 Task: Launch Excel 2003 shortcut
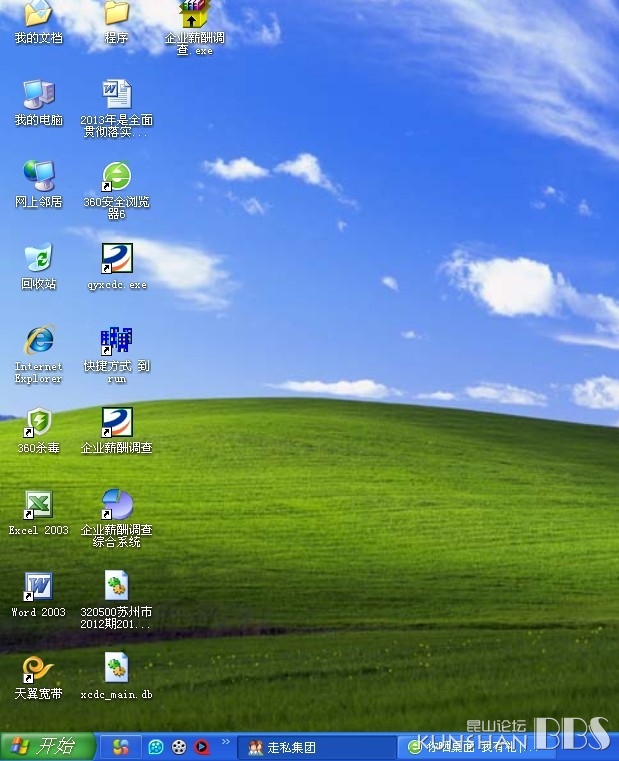[38, 505]
